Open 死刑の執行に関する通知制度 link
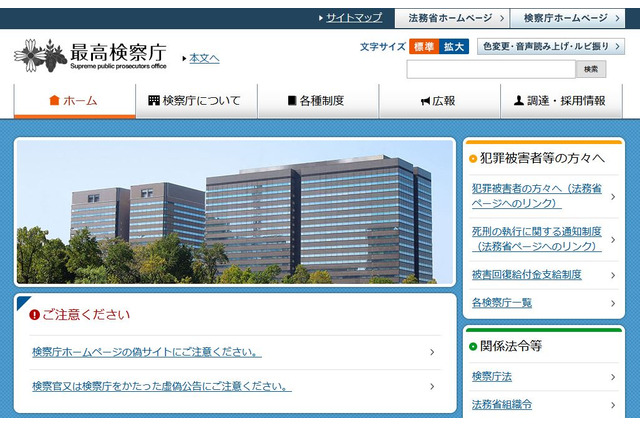Viewport: 640px width, 426px height. (537, 239)
